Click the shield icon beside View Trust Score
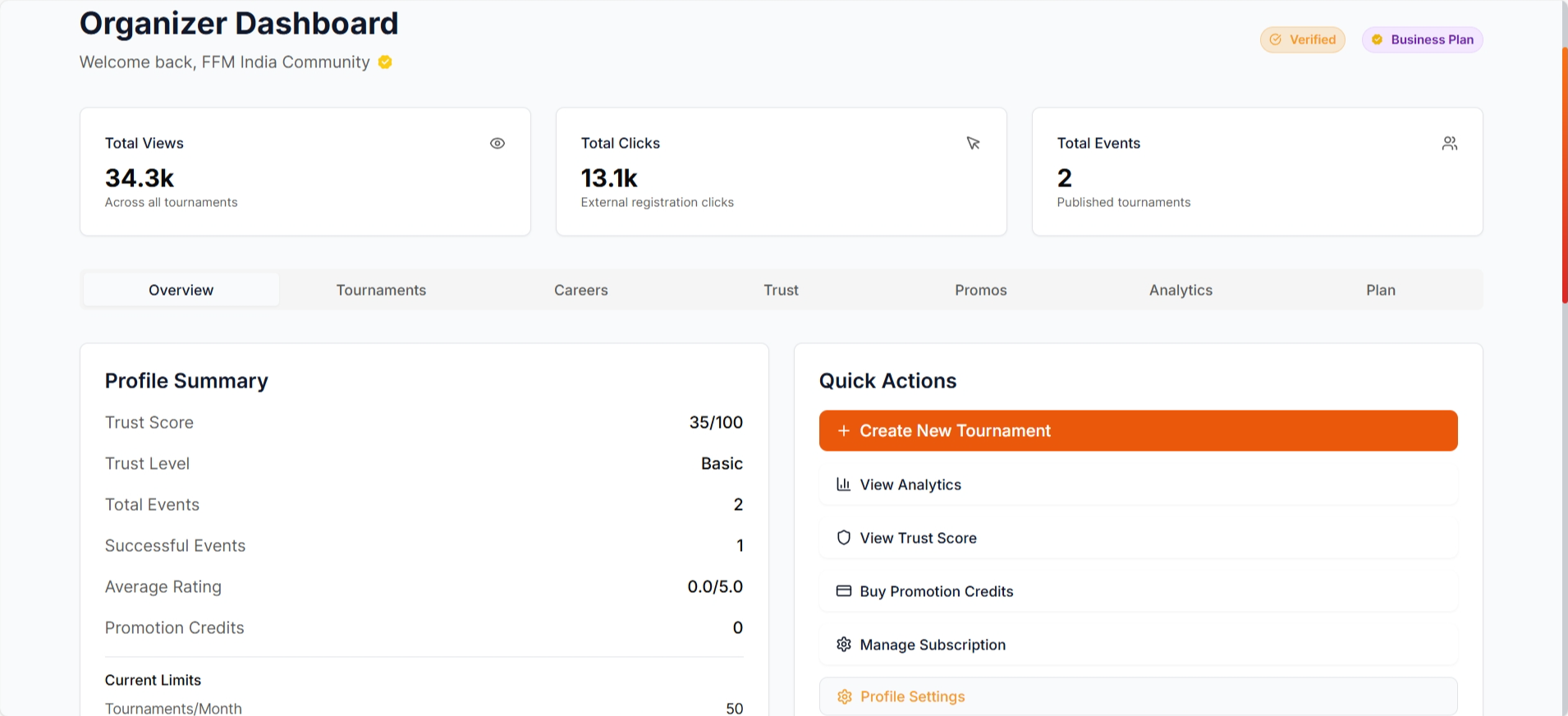This screenshot has height=716, width=1568. click(843, 538)
